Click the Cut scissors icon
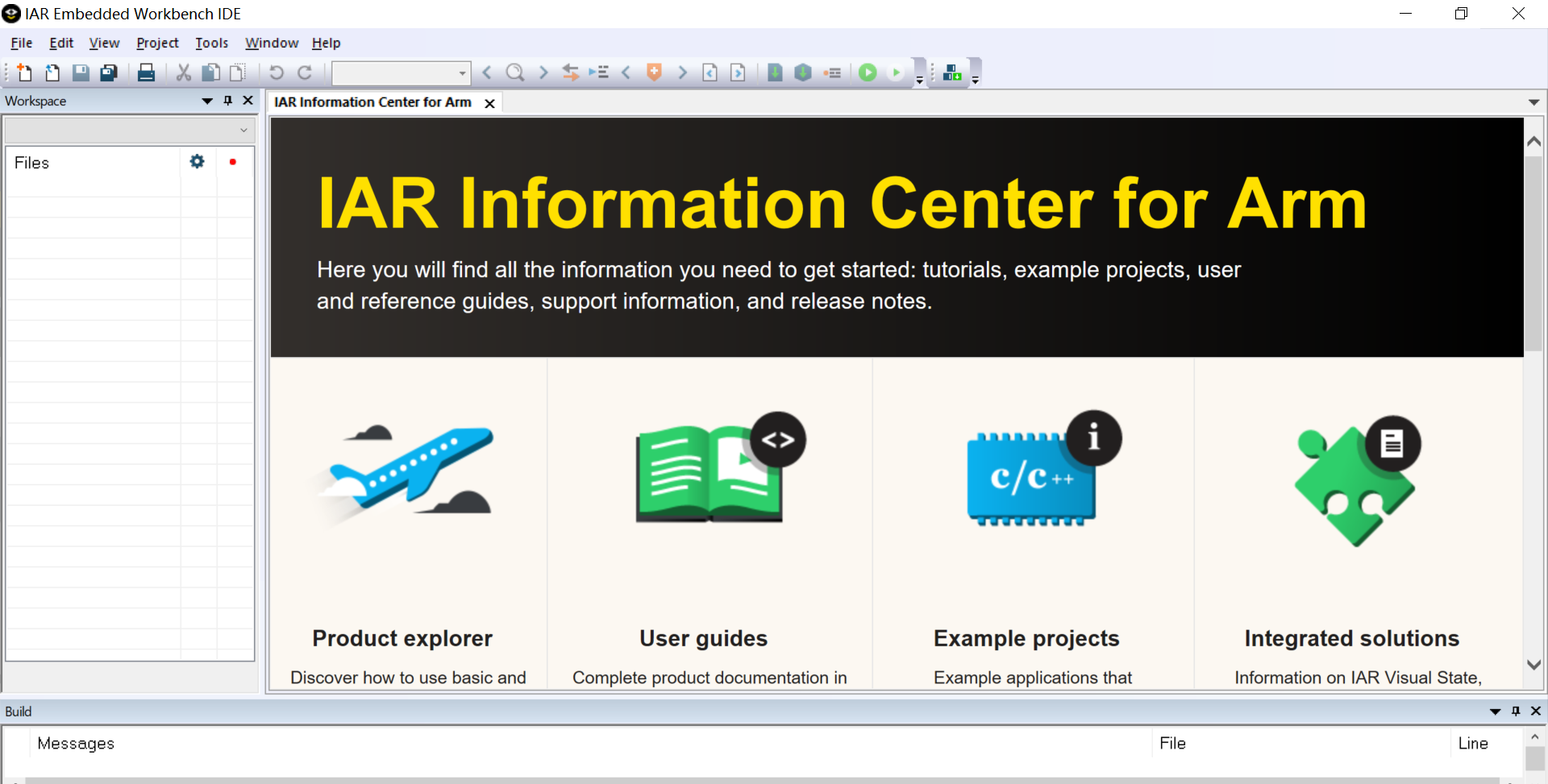Image resolution: width=1548 pixels, height=784 pixels. 184,73
